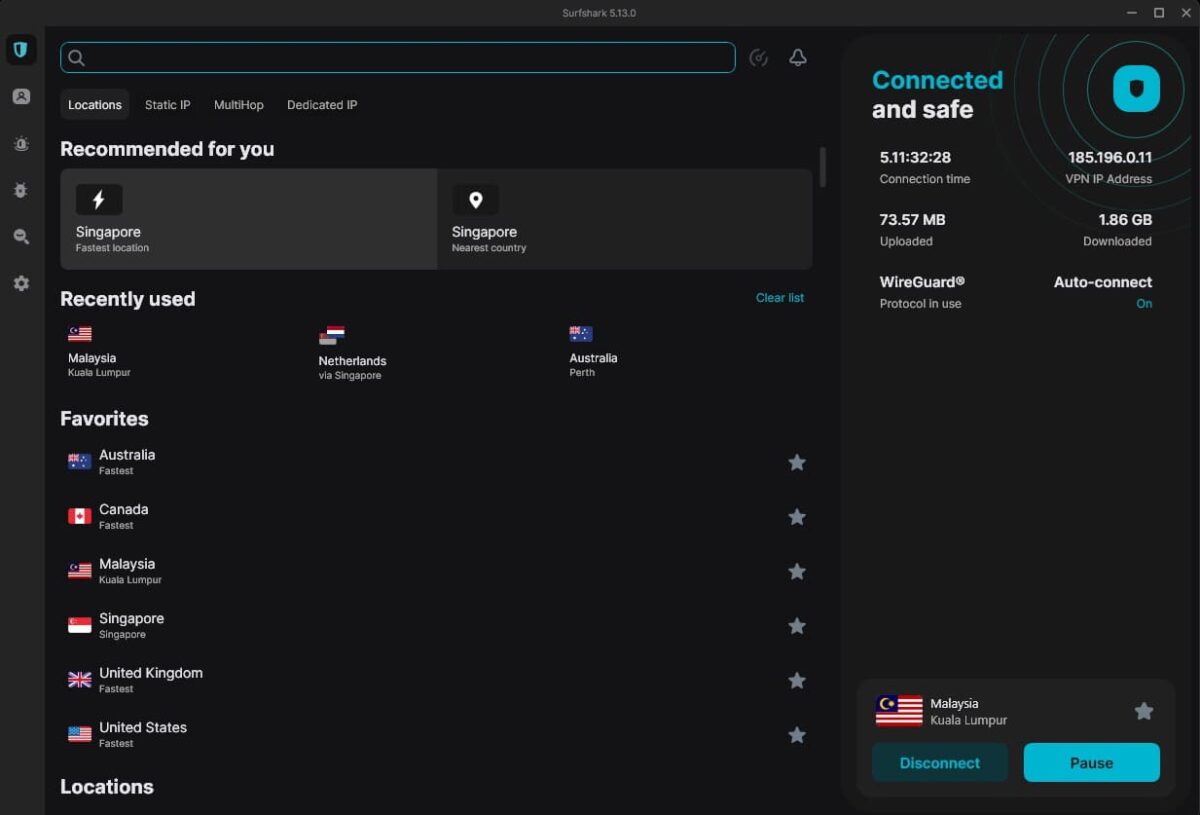This screenshot has width=1200, height=815.
Task: Open notifications bell icon
Action: (x=798, y=58)
